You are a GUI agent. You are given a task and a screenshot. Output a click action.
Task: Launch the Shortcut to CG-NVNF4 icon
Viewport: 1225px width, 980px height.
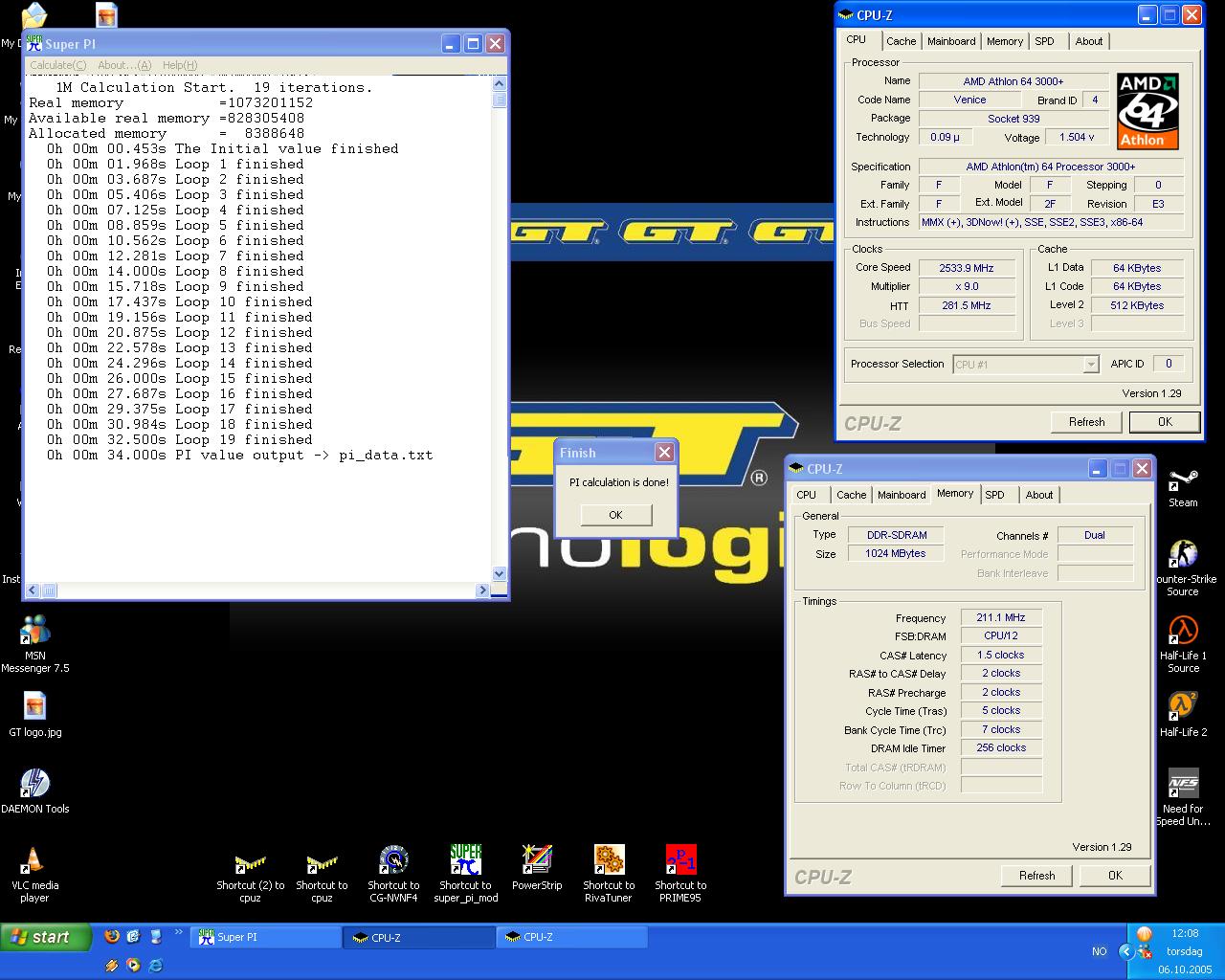[393, 874]
